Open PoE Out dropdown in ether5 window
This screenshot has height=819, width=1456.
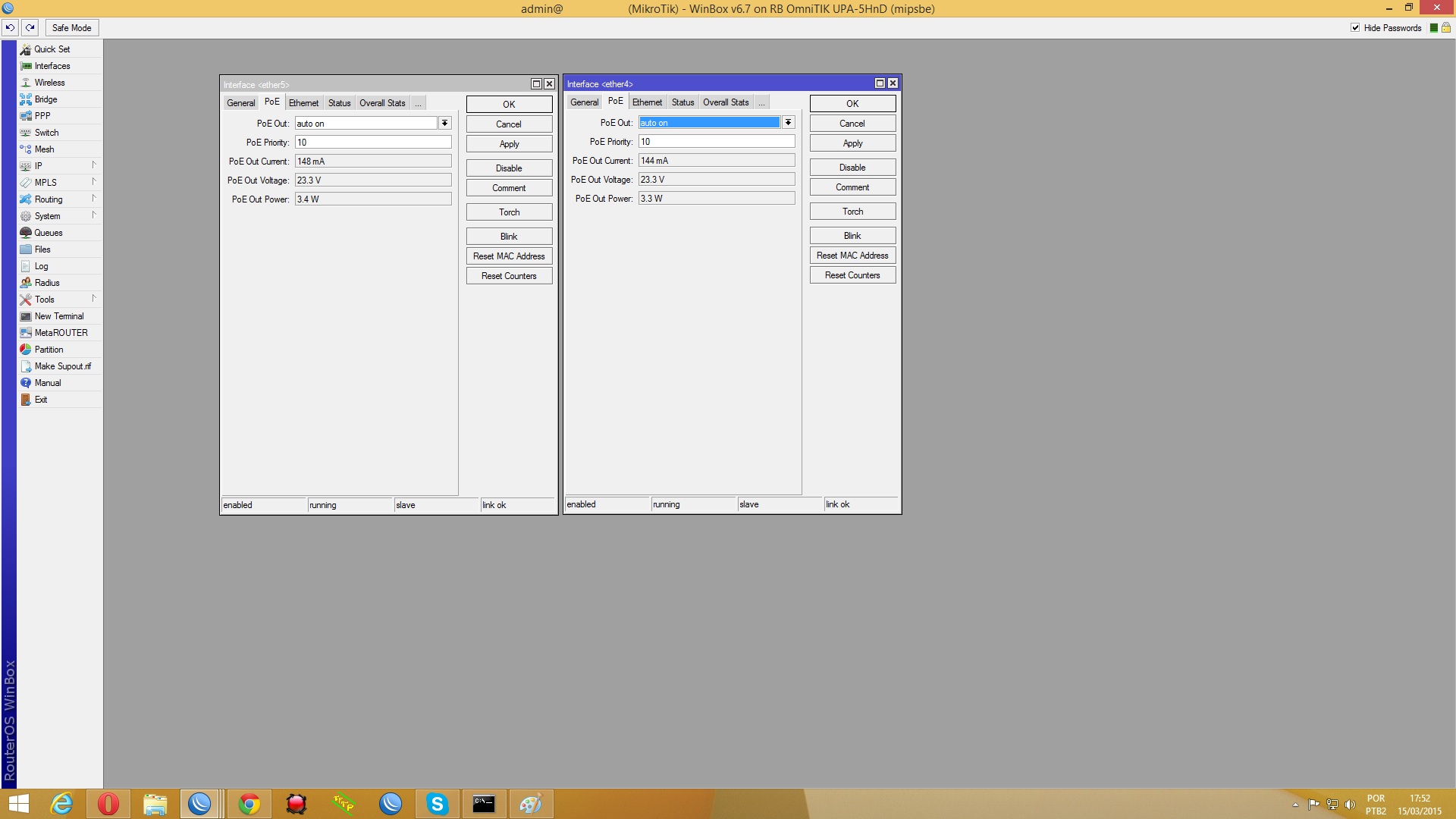click(444, 123)
